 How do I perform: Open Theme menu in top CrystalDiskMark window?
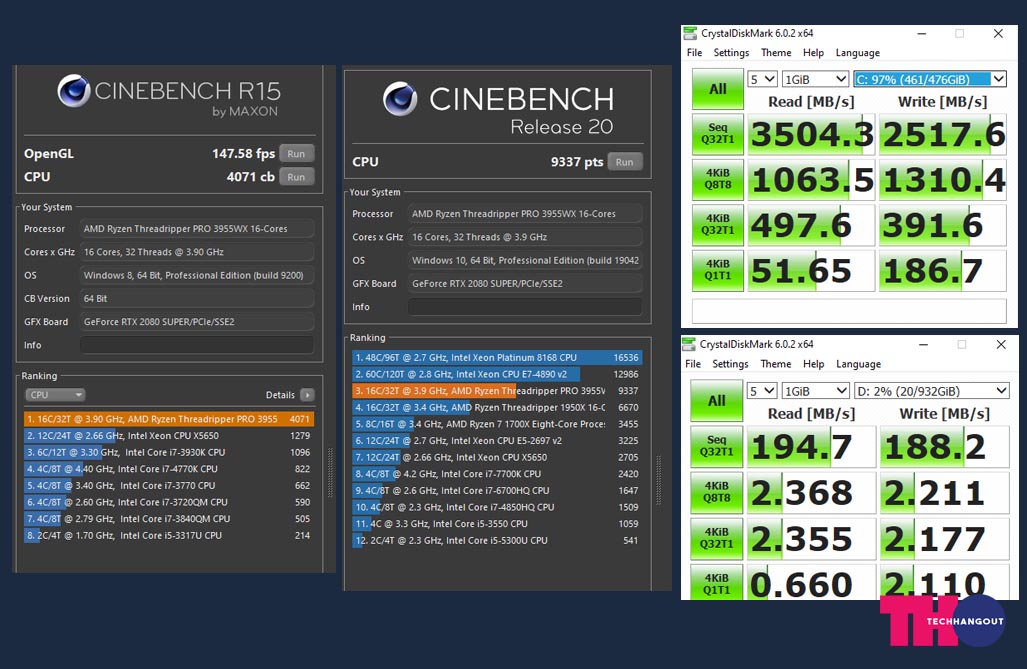pos(776,52)
